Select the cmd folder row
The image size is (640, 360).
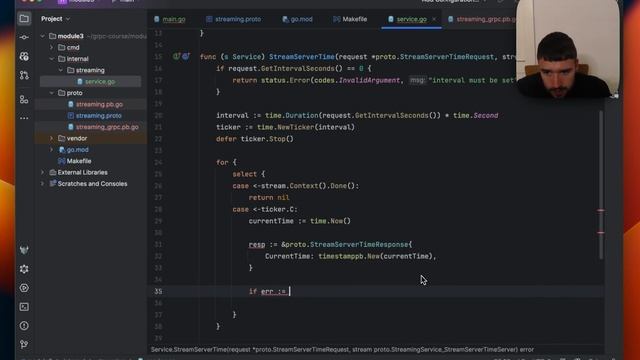(x=91, y=48)
